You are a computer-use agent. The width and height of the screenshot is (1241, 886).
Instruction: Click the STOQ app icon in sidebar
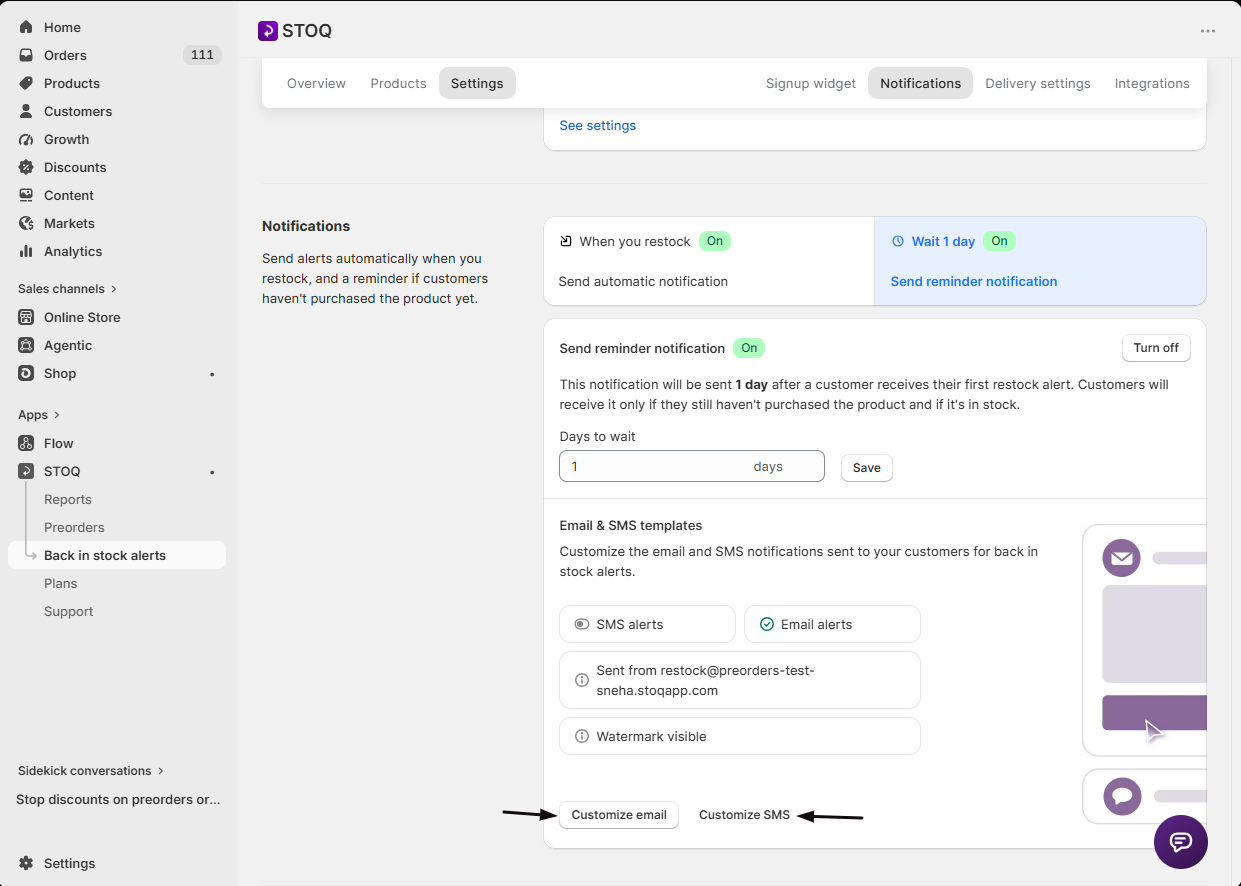[x=26, y=471]
